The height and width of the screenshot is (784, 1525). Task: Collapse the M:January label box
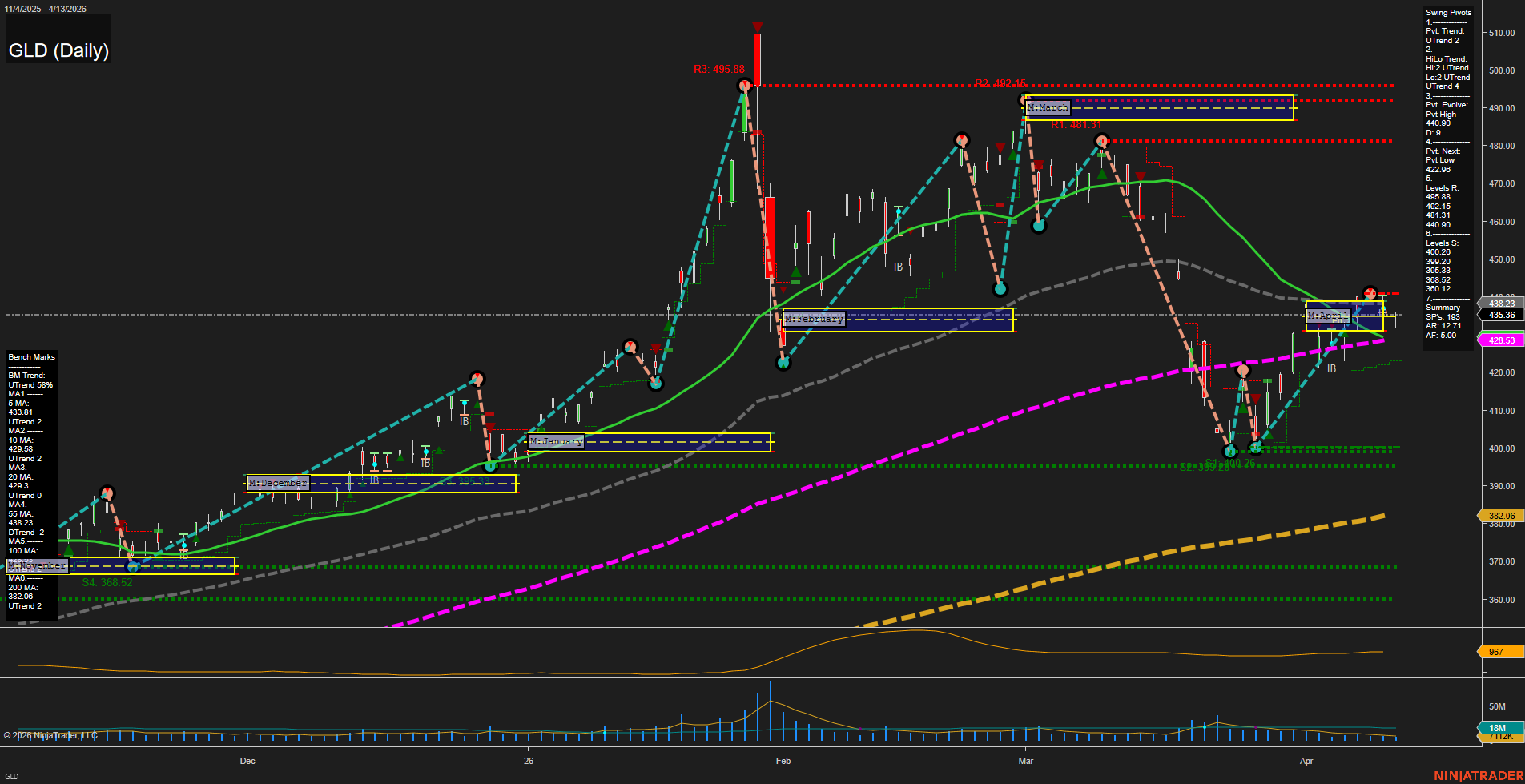pyautogui.click(x=557, y=441)
